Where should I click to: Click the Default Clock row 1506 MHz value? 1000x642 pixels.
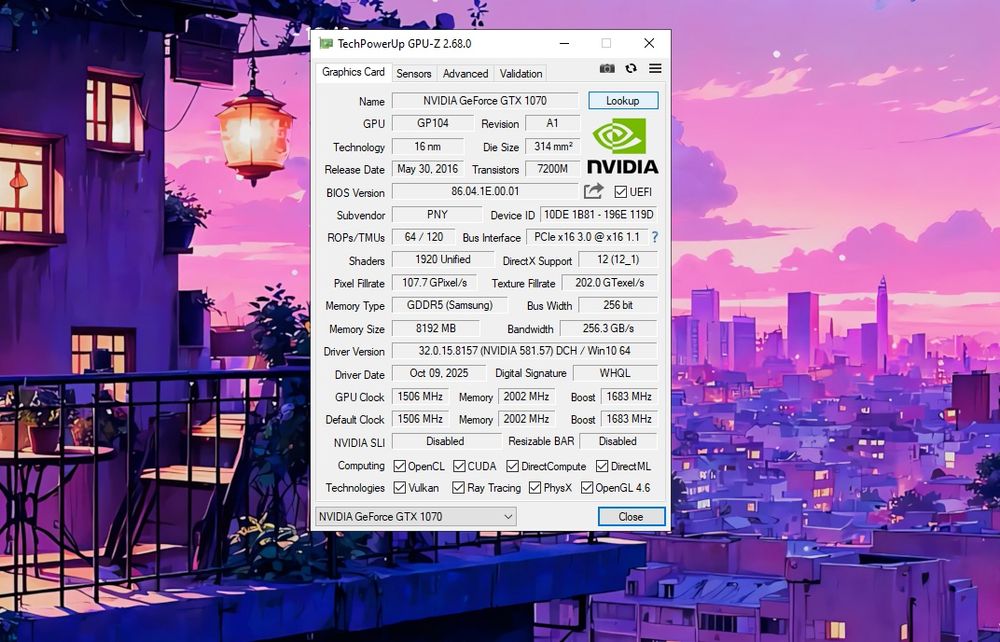[420, 419]
